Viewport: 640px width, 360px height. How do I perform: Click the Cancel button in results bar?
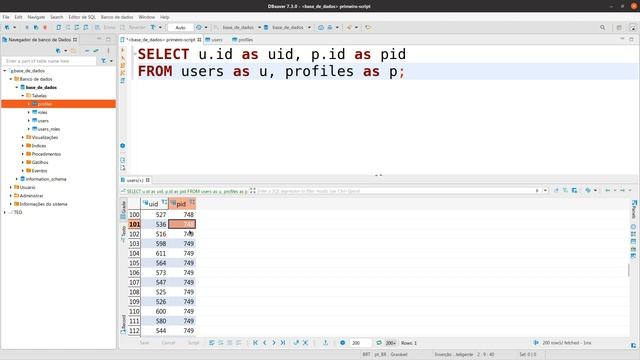pyautogui.click(x=168, y=343)
